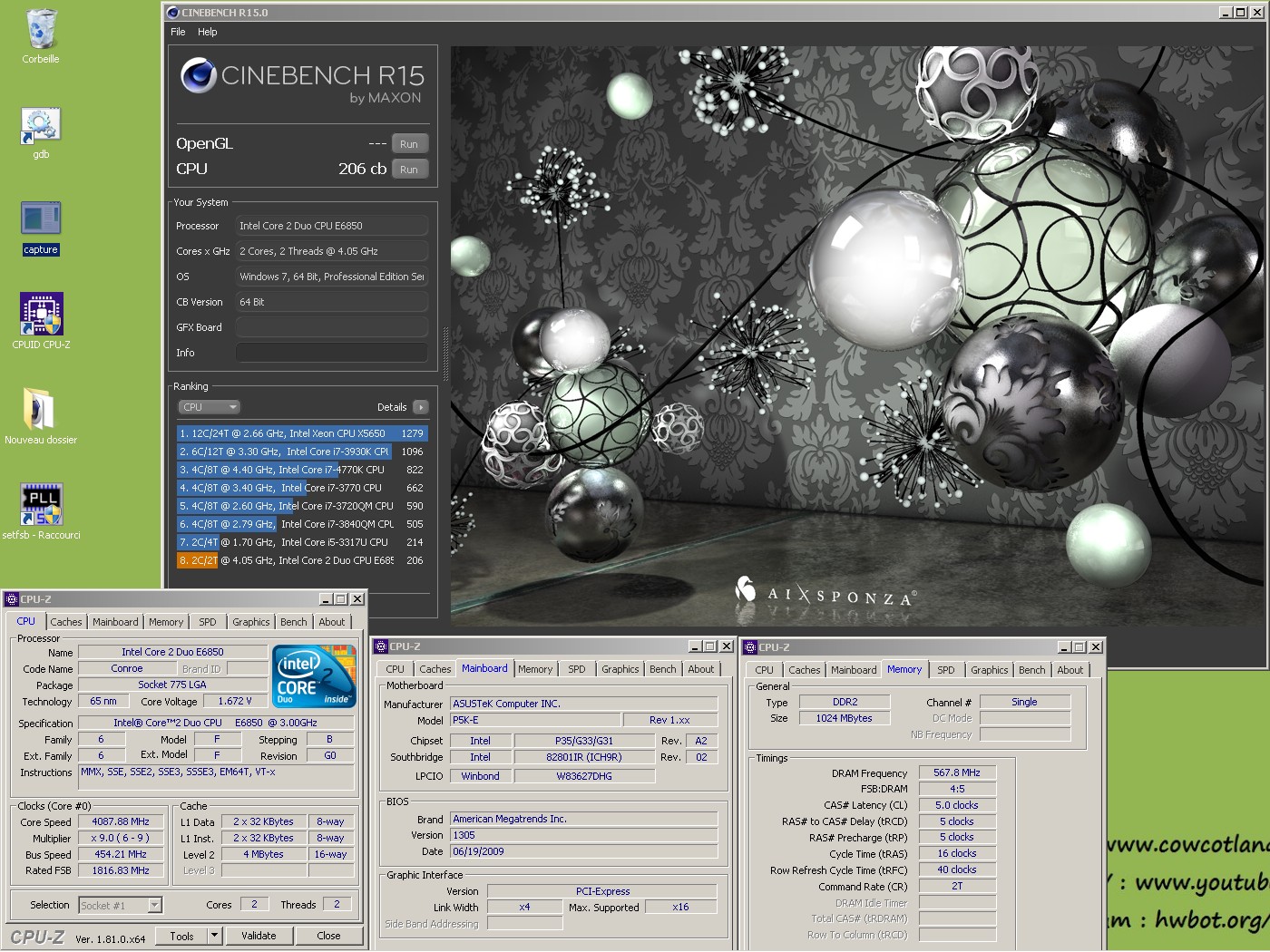1270x952 pixels.
Task: Open the gdb desktop shortcut icon
Action: tap(41, 125)
